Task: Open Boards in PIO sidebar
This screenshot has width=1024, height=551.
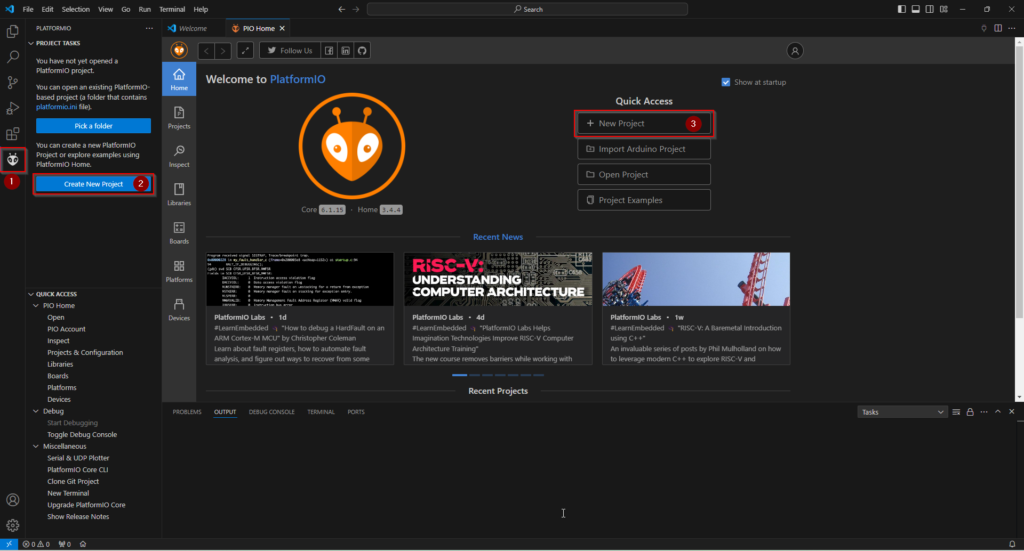Action: [x=179, y=233]
